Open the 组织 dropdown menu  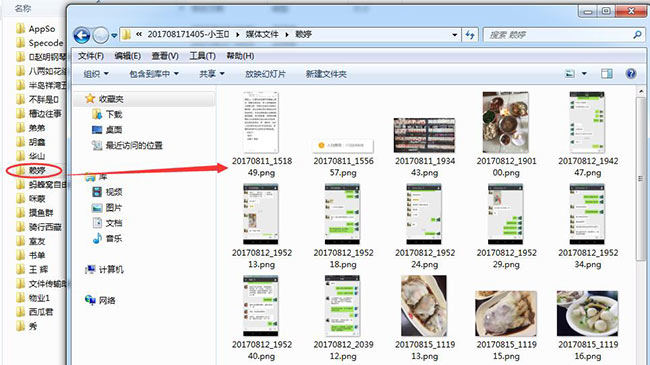[96, 74]
